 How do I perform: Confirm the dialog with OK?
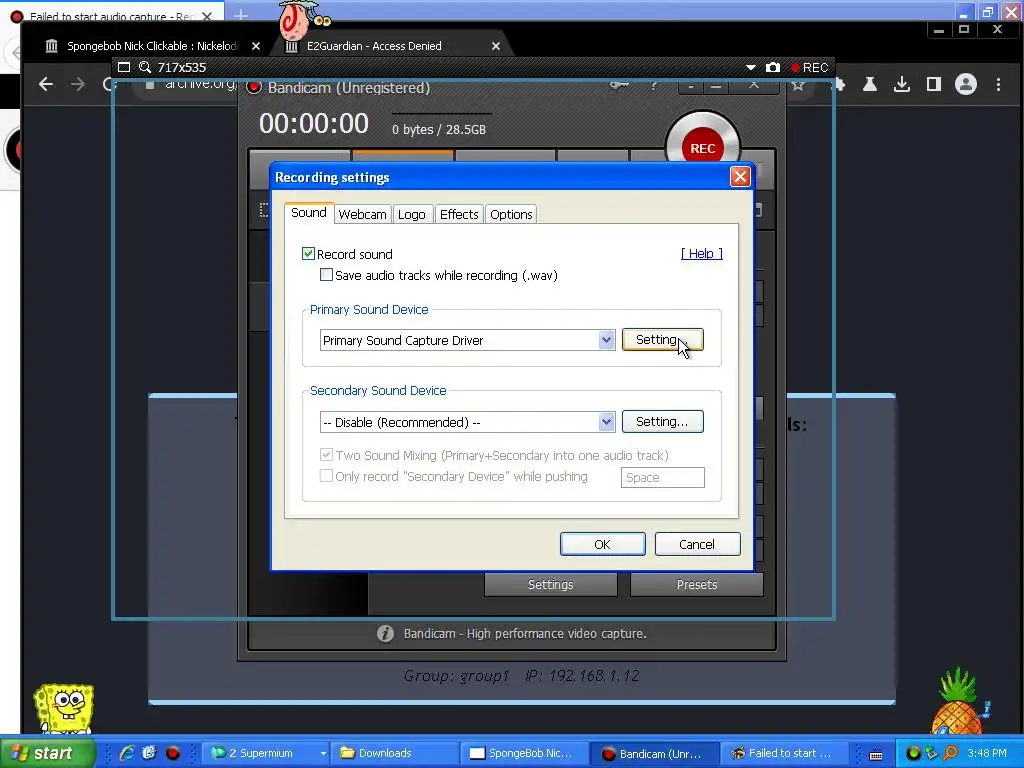pos(602,544)
